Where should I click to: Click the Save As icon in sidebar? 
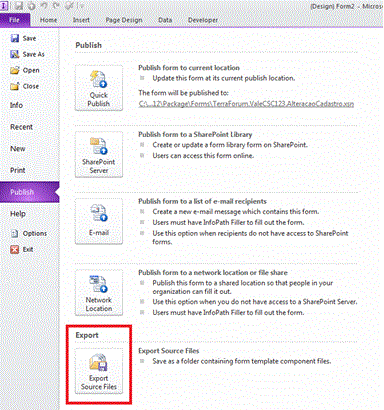(15, 54)
